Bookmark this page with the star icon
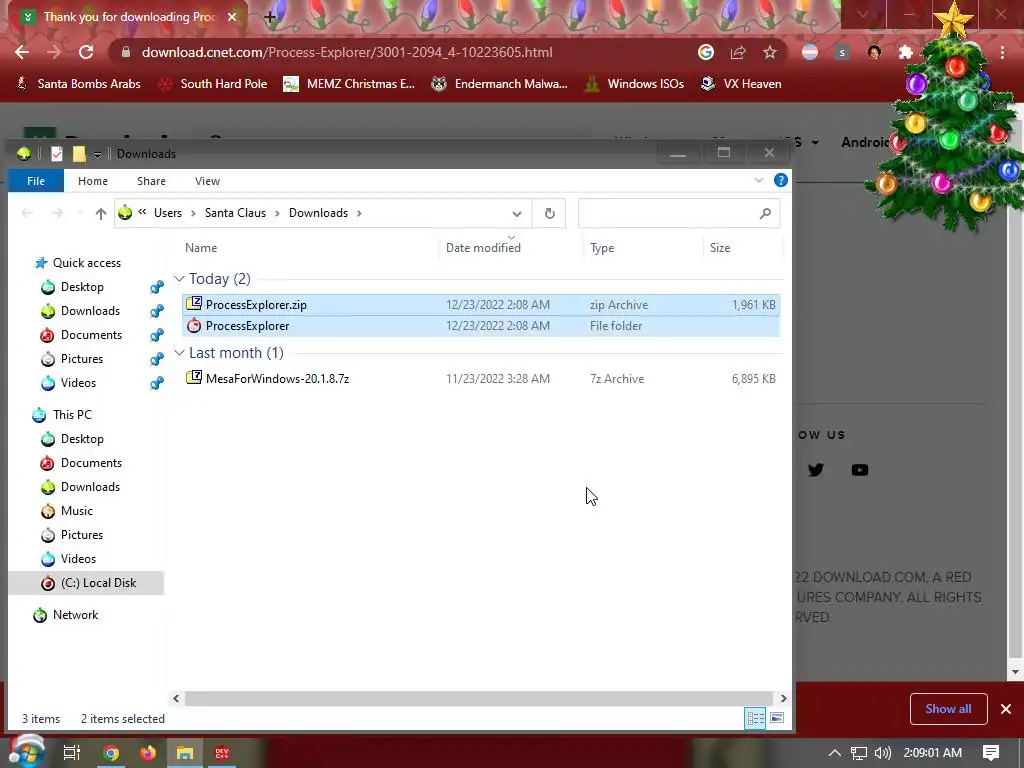 coord(770,52)
